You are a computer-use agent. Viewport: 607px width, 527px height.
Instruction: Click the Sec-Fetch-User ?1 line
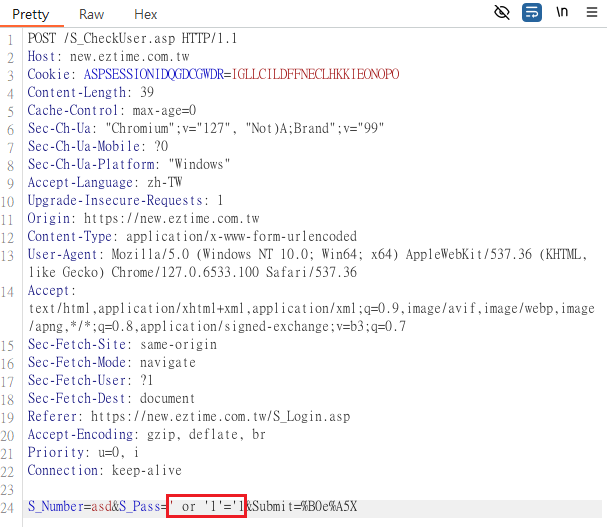[x=90, y=380]
